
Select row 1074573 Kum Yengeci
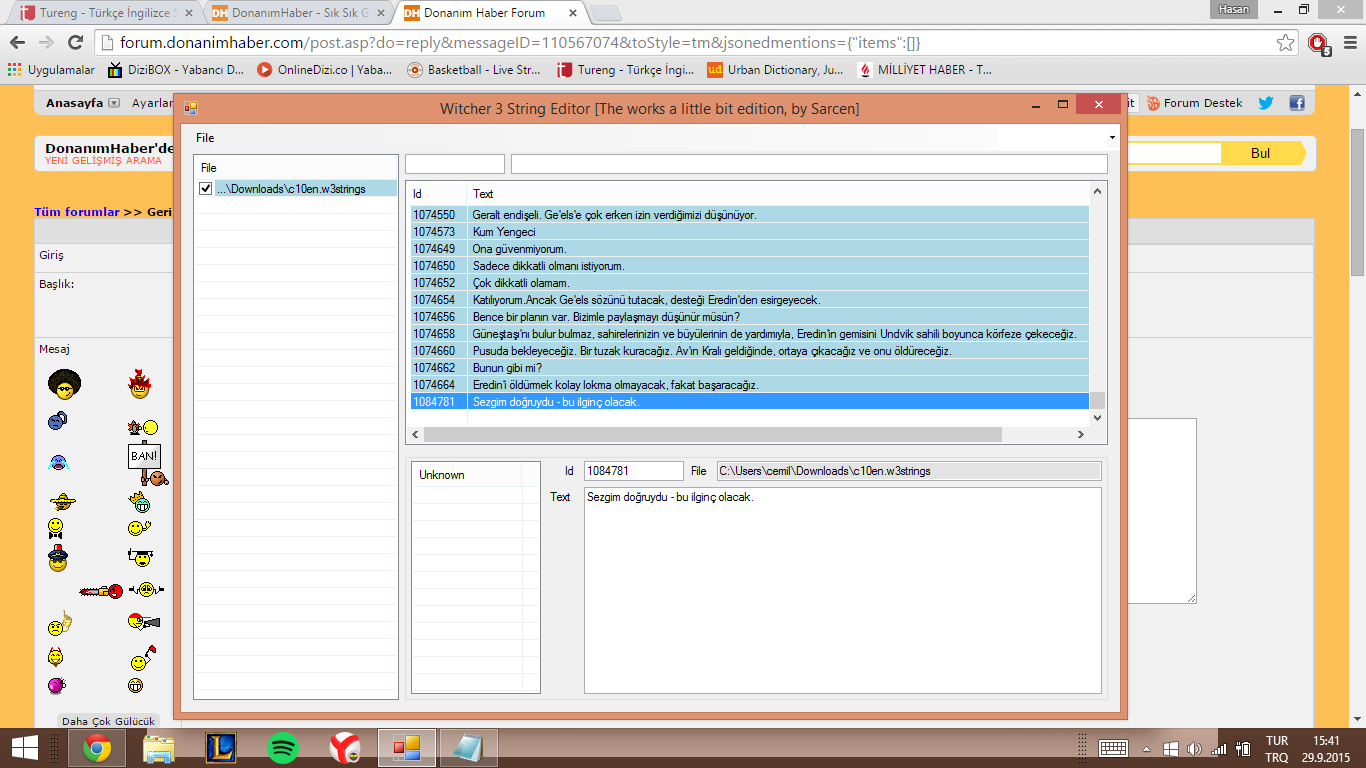[749, 232]
